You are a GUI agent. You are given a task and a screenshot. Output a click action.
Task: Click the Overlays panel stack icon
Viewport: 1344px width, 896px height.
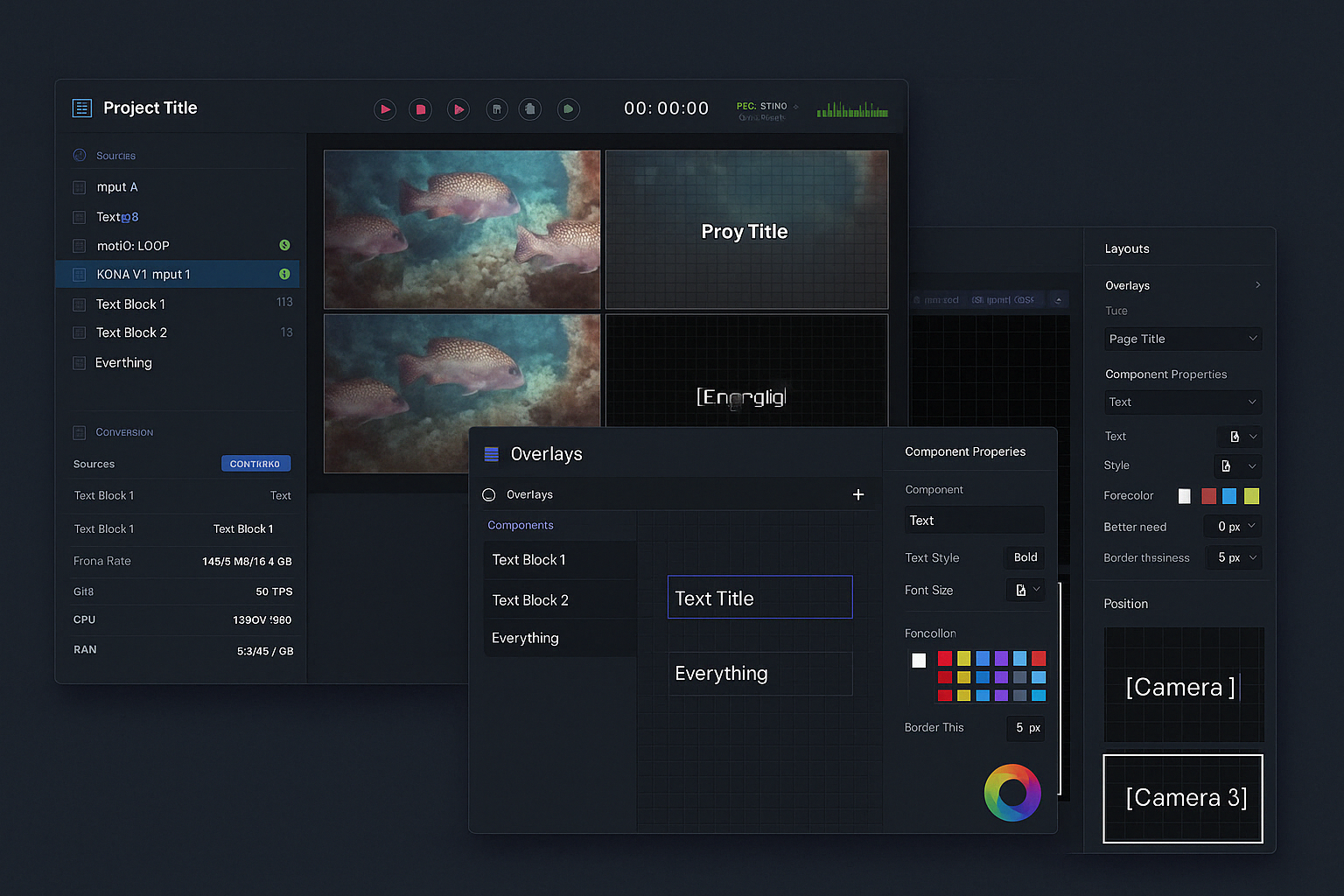point(492,454)
